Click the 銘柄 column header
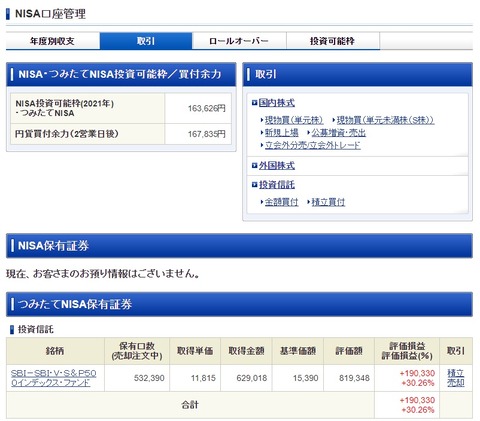Viewport: 480px width, 421px height. point(55,351)
